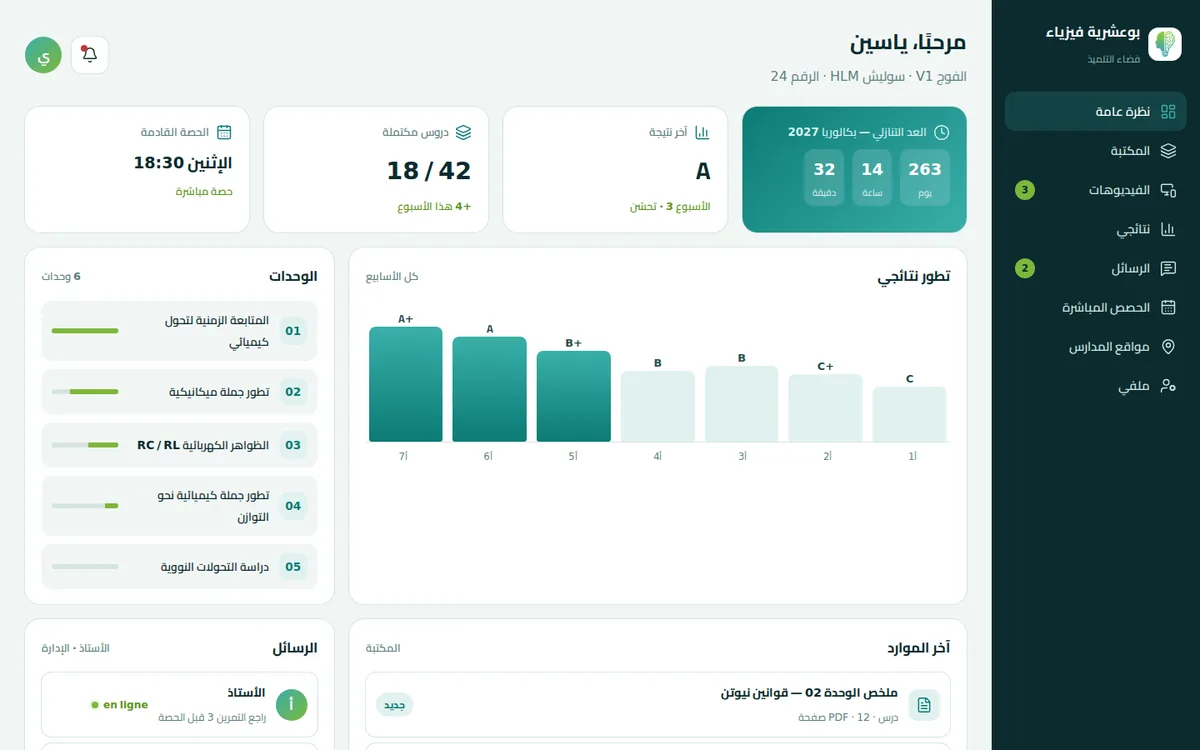1200x750 pixels.
Task: Click the countdown clock icon
Action: click(x=942, y=132)
